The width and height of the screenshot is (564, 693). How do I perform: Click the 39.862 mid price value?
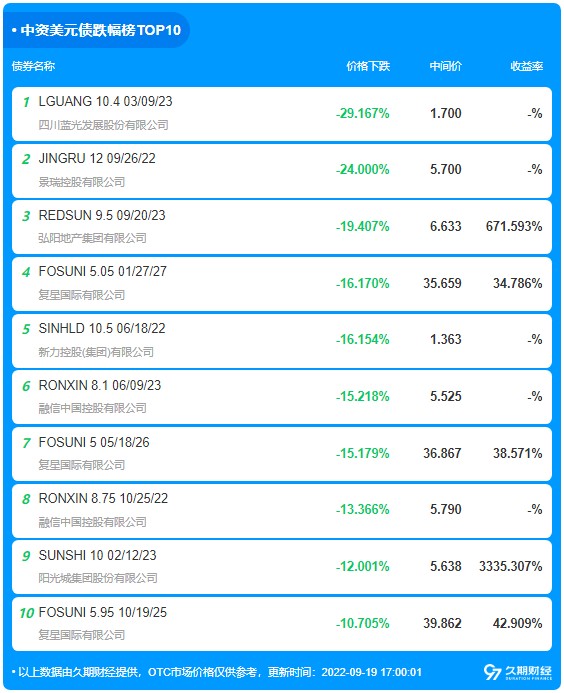442,623
